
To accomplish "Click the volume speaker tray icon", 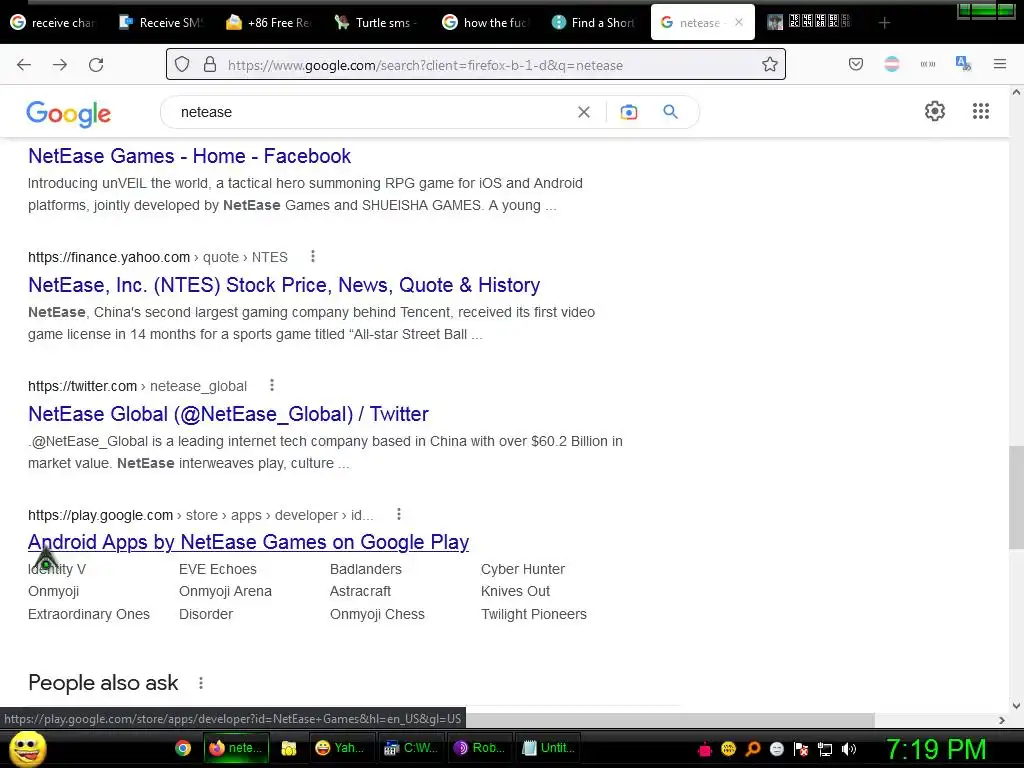I will 849,749.
